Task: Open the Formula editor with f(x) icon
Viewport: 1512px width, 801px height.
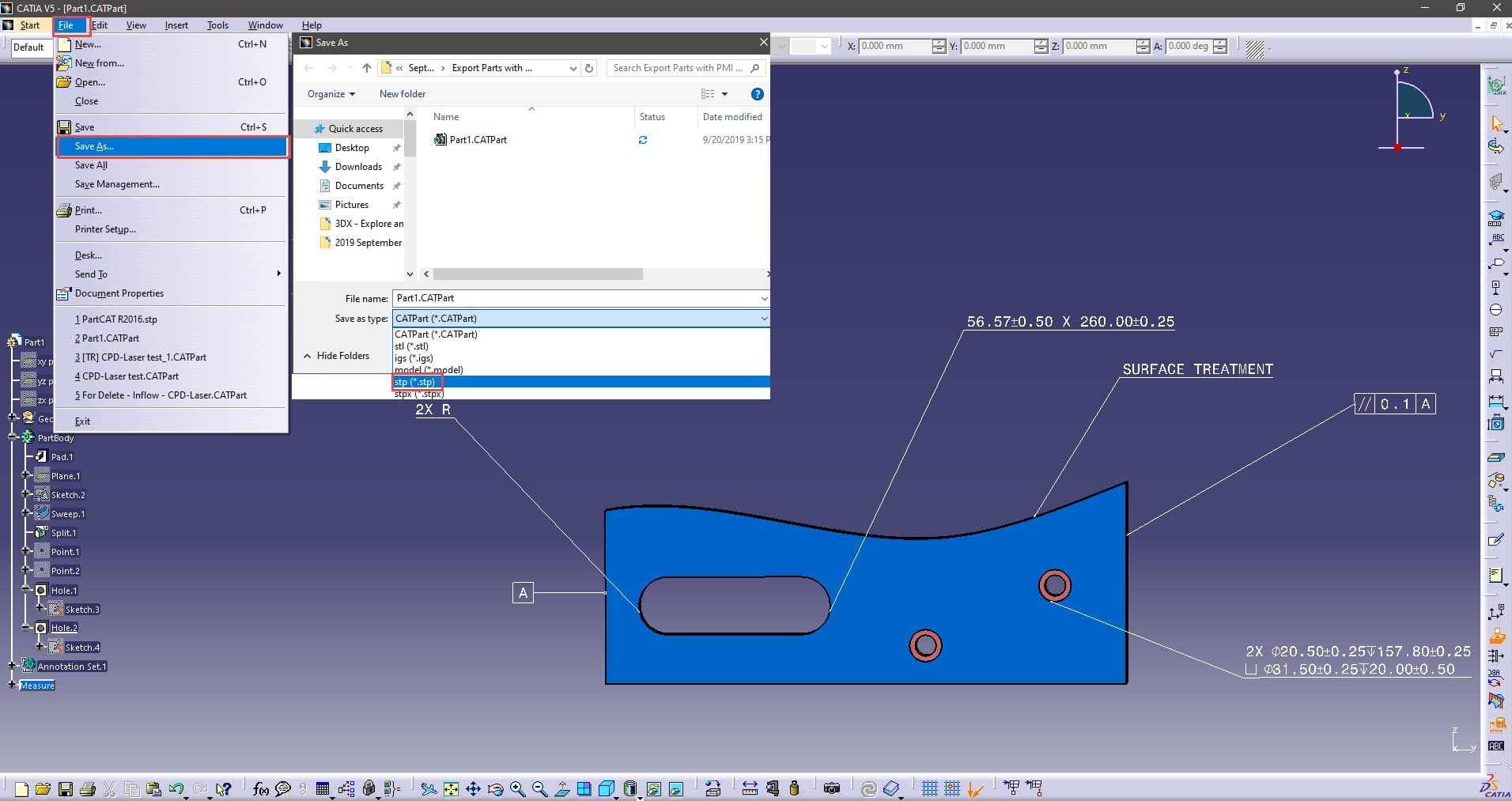Action: click(x=261, y=788)
